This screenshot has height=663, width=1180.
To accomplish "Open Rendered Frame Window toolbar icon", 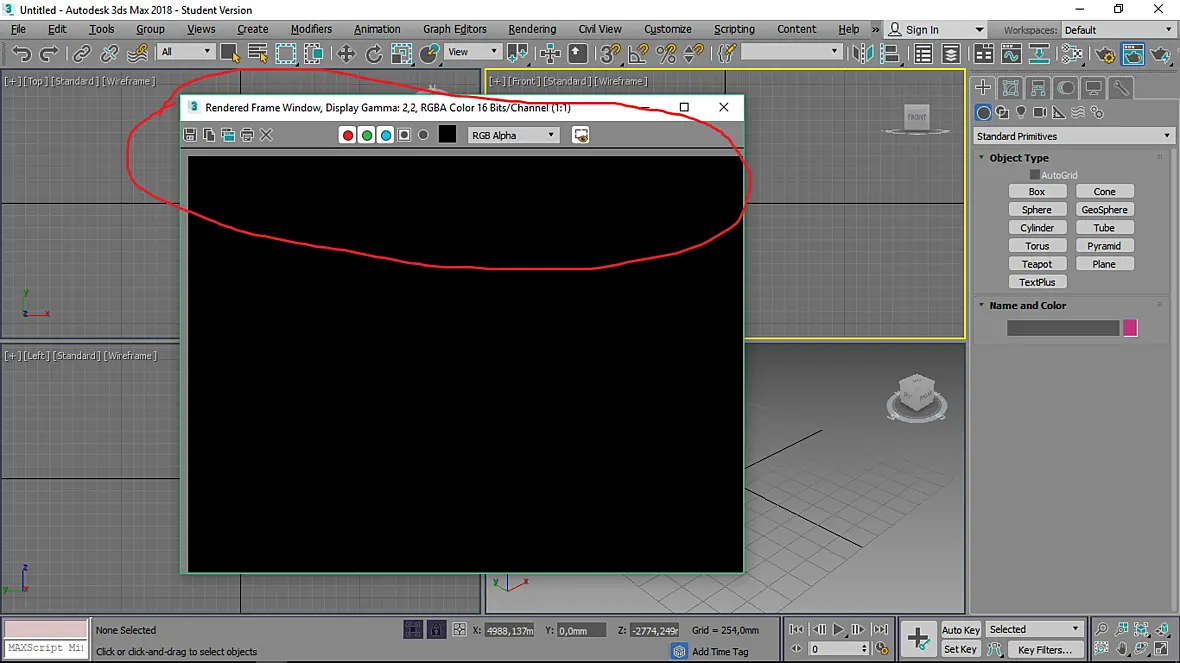I will 1133,53.
